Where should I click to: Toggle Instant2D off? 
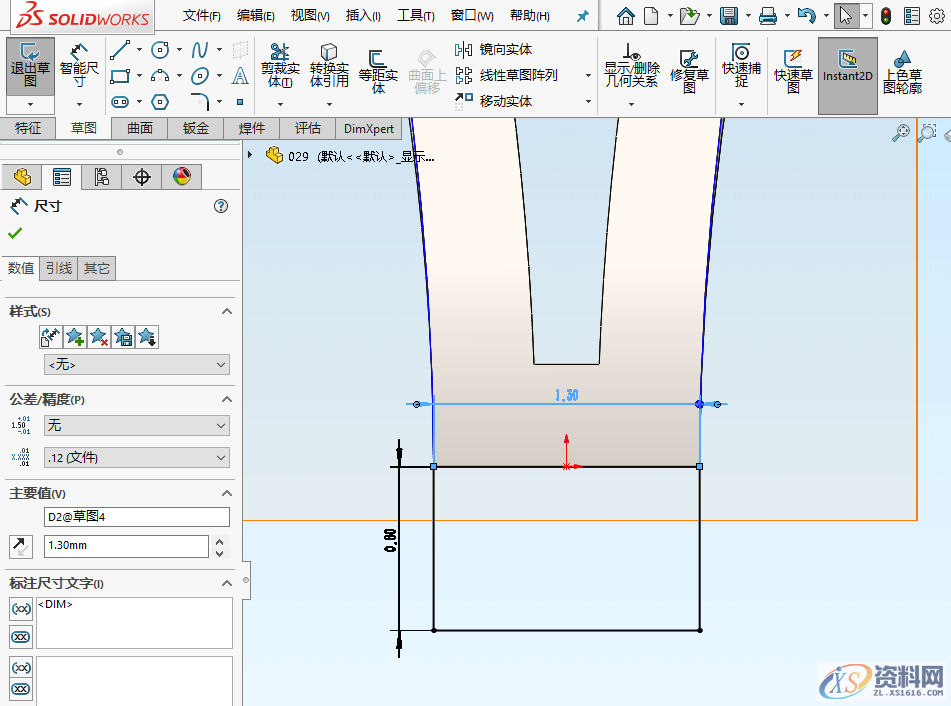click(x=846, y=72)
